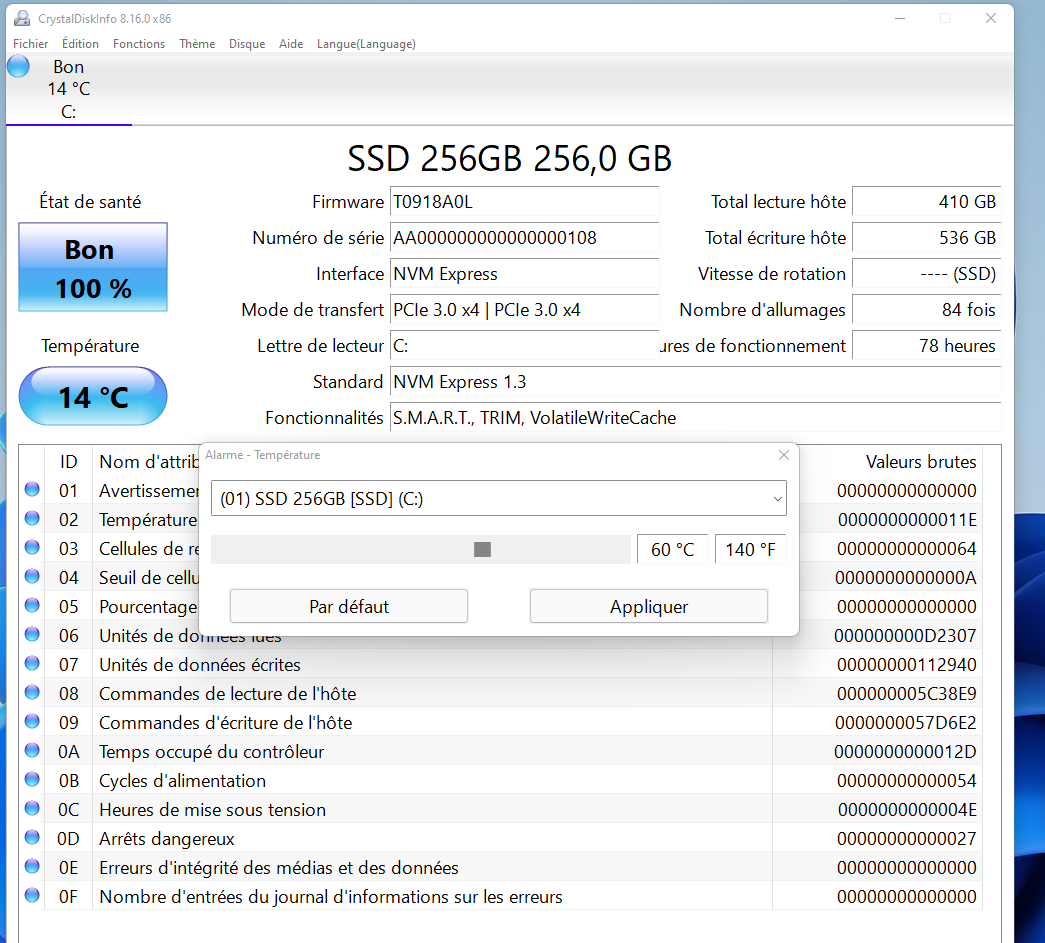Screen dimensions: 1045x943
Task: Click the temperature alarm slider handle
Action: pos(482,549)
